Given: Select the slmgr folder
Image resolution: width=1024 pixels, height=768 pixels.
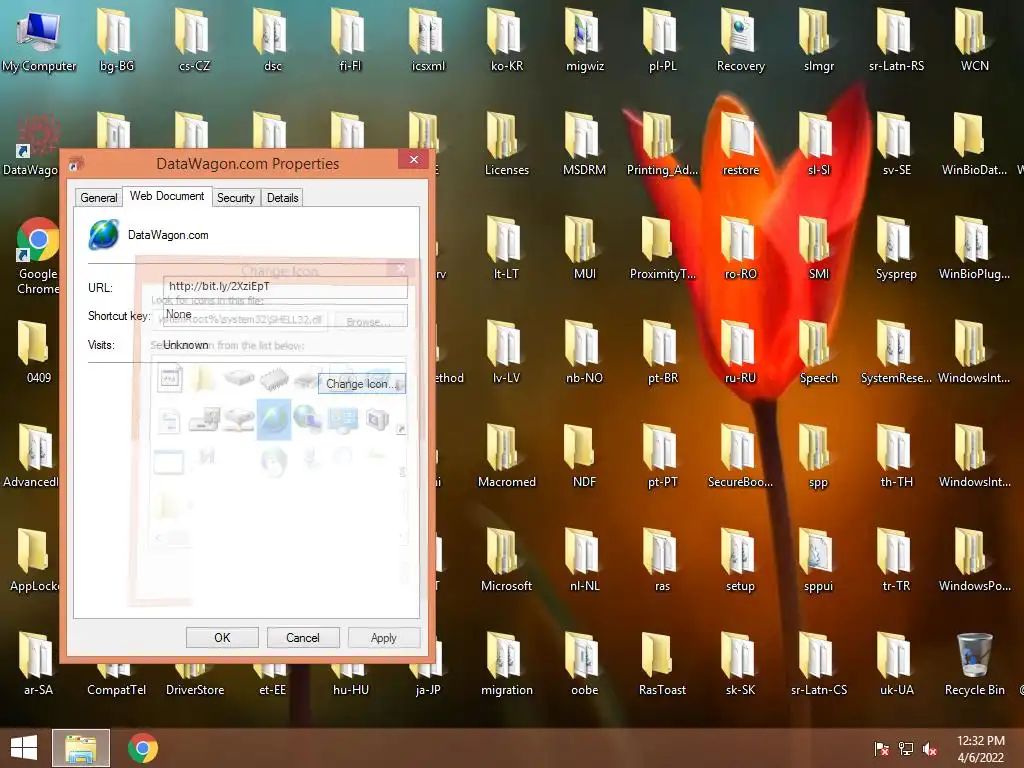Looking at the screenshot, I should point(818,40).
